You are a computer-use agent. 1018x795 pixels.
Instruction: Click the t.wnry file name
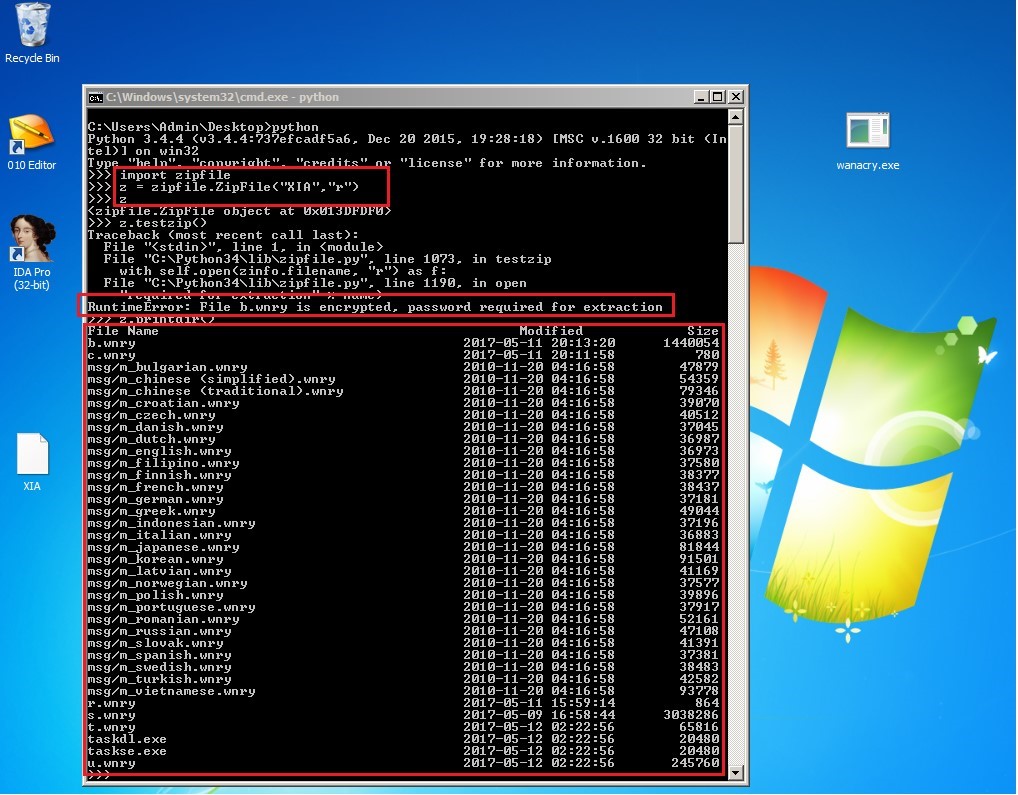[112, 727]
